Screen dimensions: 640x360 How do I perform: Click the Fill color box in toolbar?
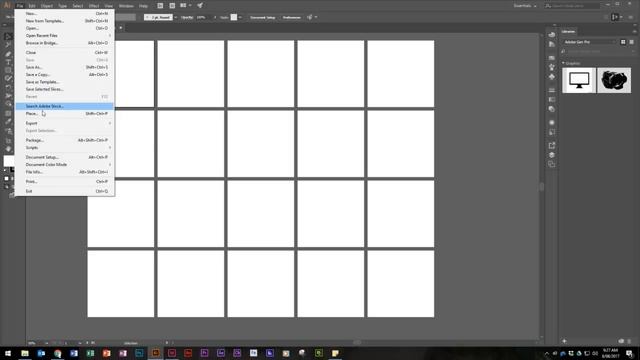[8, 160]
